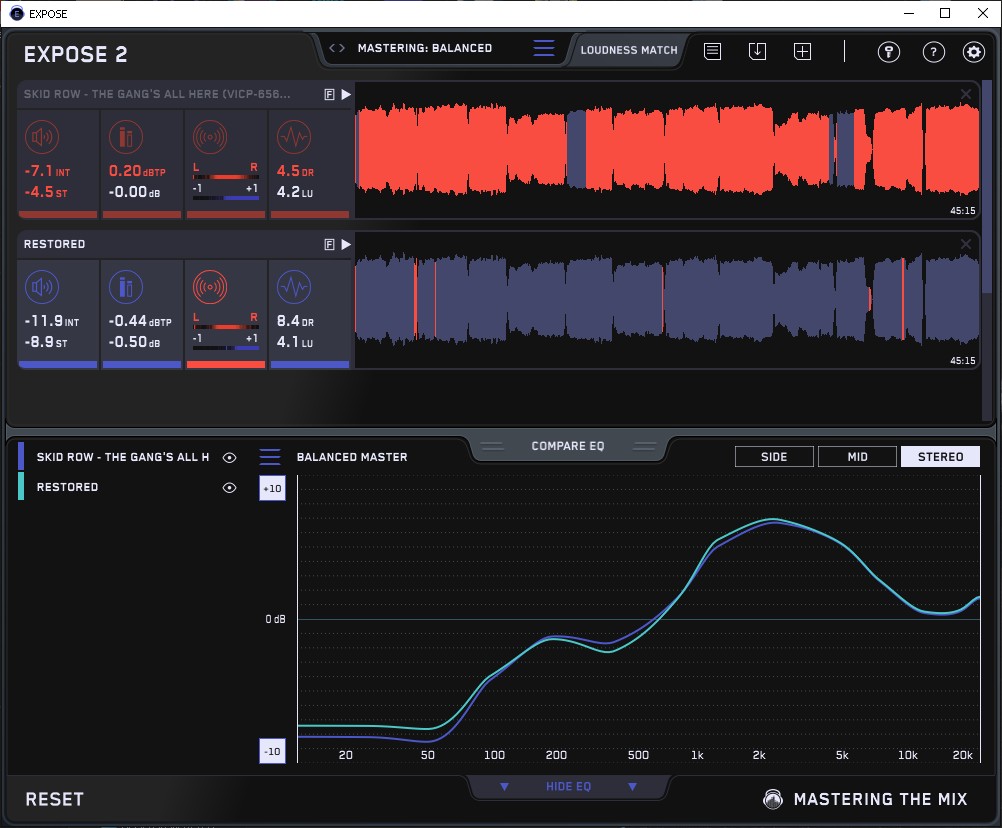1002x828 pixels.
Task: Collapse the EQ panel with Hide EQ
Action: point(568,787)
